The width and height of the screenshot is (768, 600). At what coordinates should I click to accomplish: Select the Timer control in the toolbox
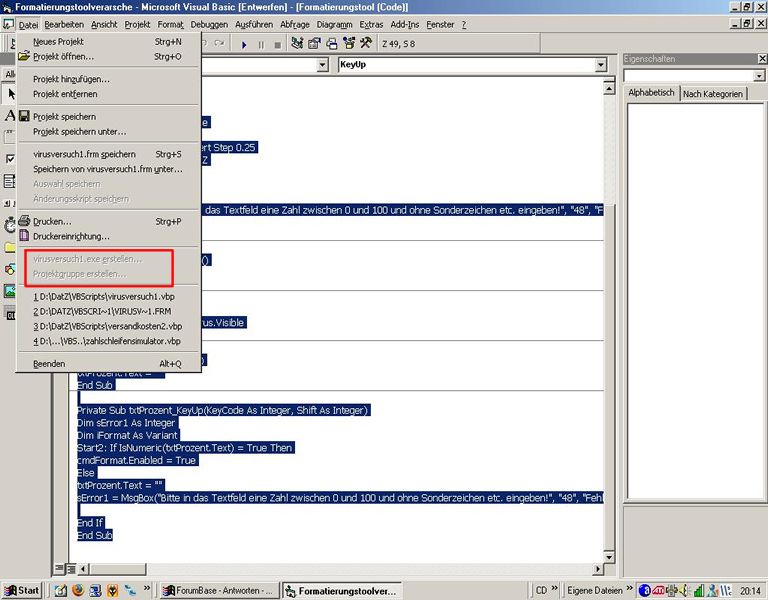pos(9,225)
